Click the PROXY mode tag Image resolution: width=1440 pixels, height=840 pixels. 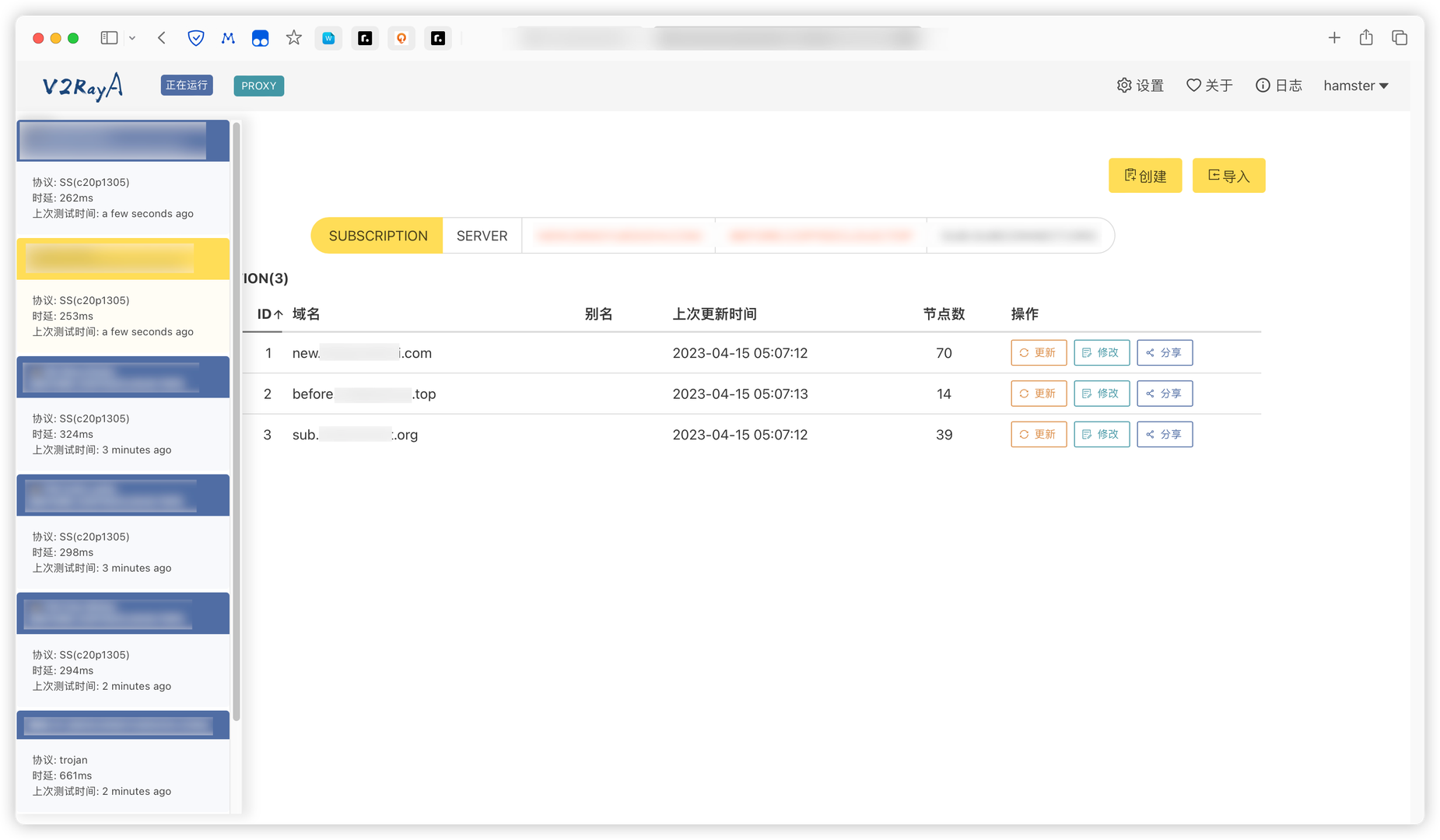coord(258,86)
